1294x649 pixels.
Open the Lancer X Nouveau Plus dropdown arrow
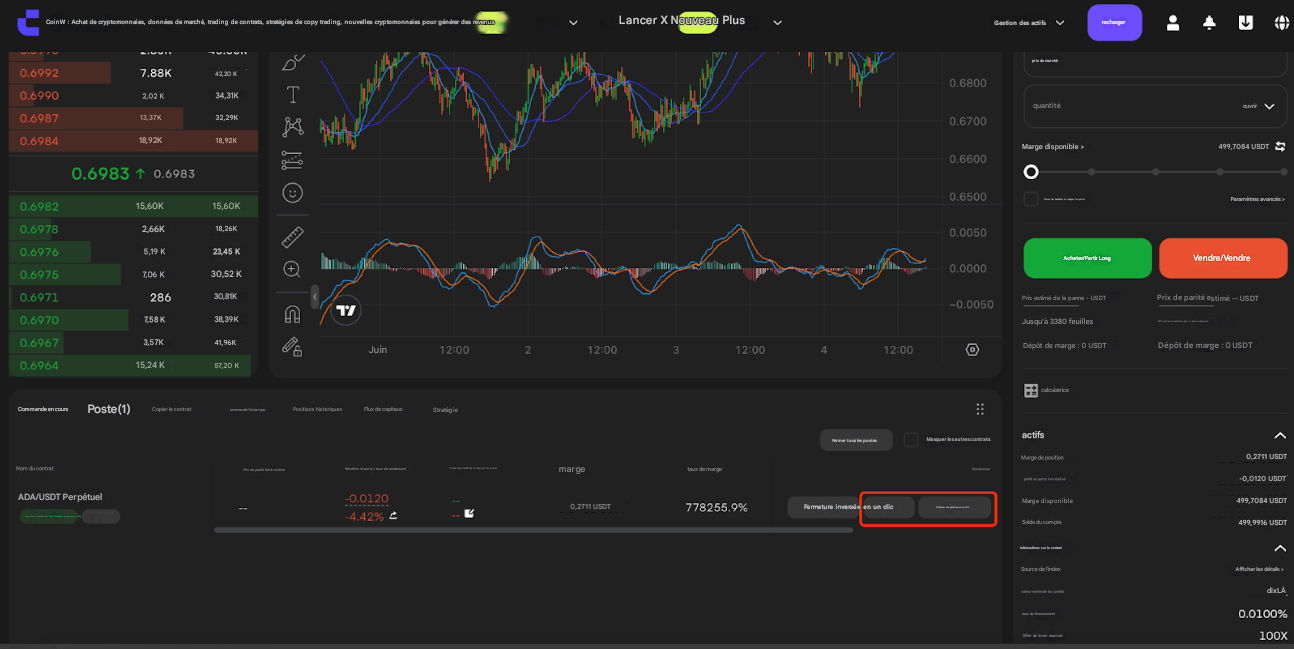point(777,23)
